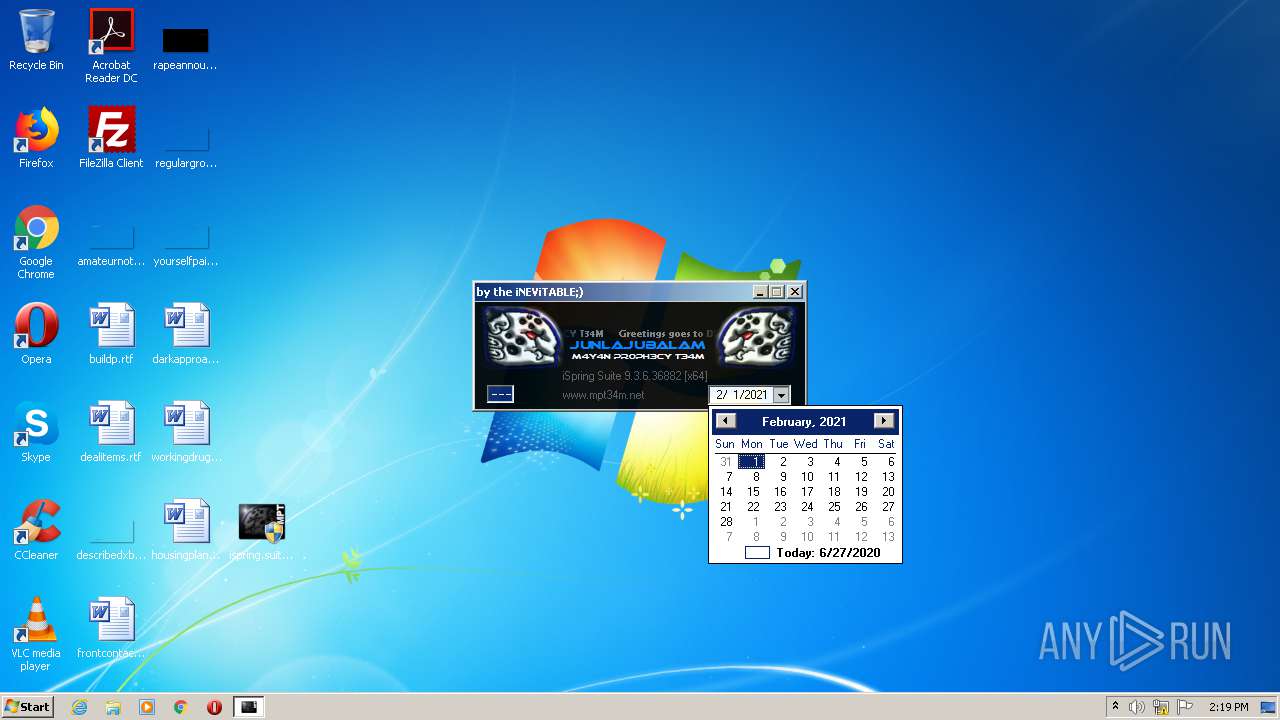Select yourselfpai... desktop file
Viewport: 1280px width, 720px height.
tap(186, 244)
